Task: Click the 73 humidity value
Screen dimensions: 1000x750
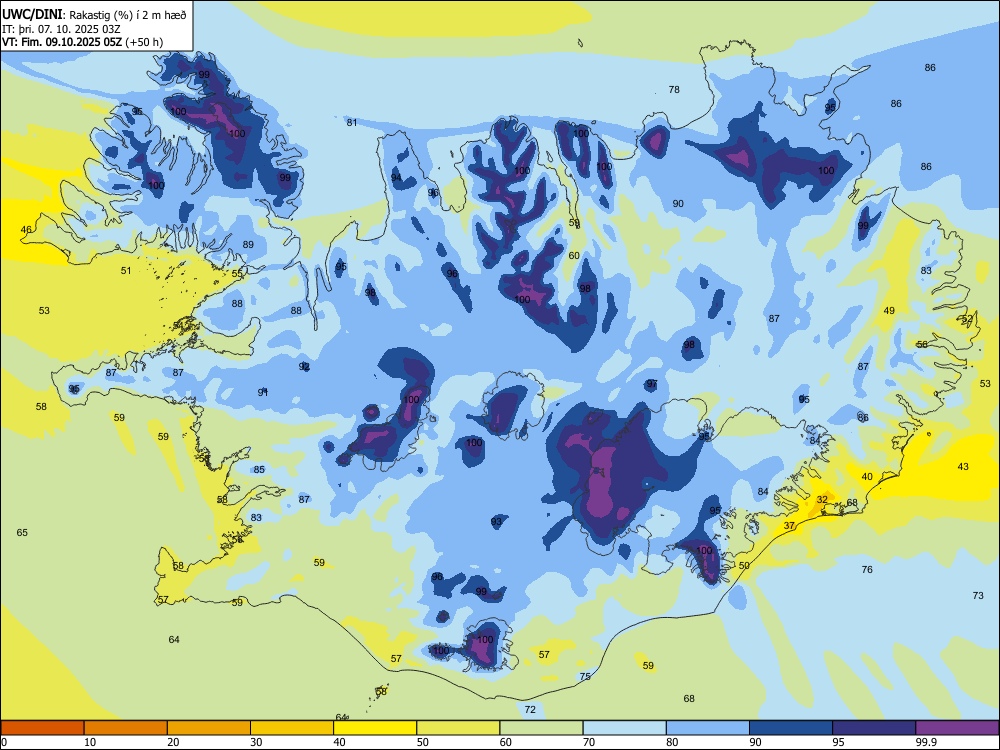Action: [978, 595]
